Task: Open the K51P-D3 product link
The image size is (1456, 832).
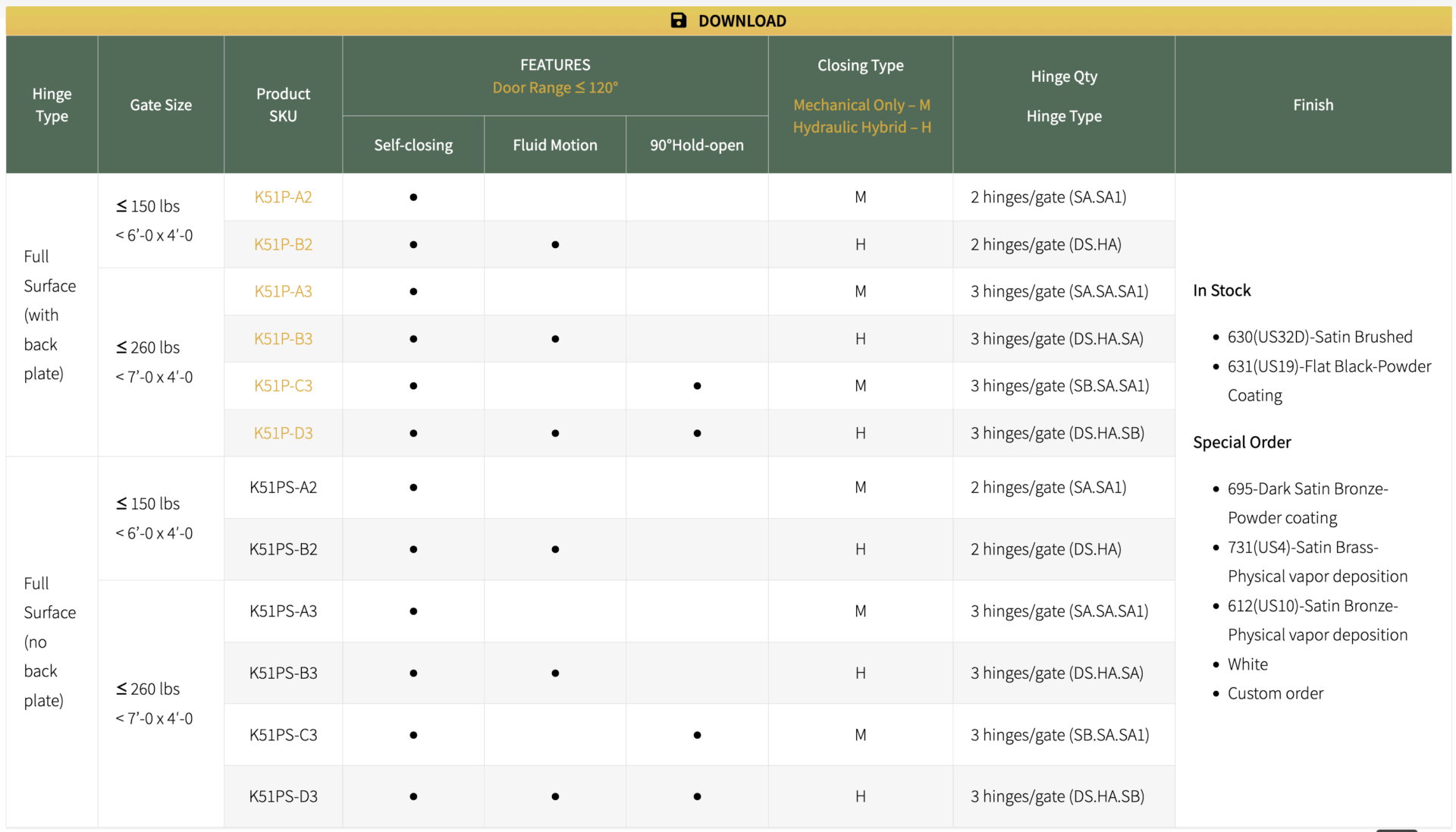Action: pyautogui.click(x=283, y=433)
